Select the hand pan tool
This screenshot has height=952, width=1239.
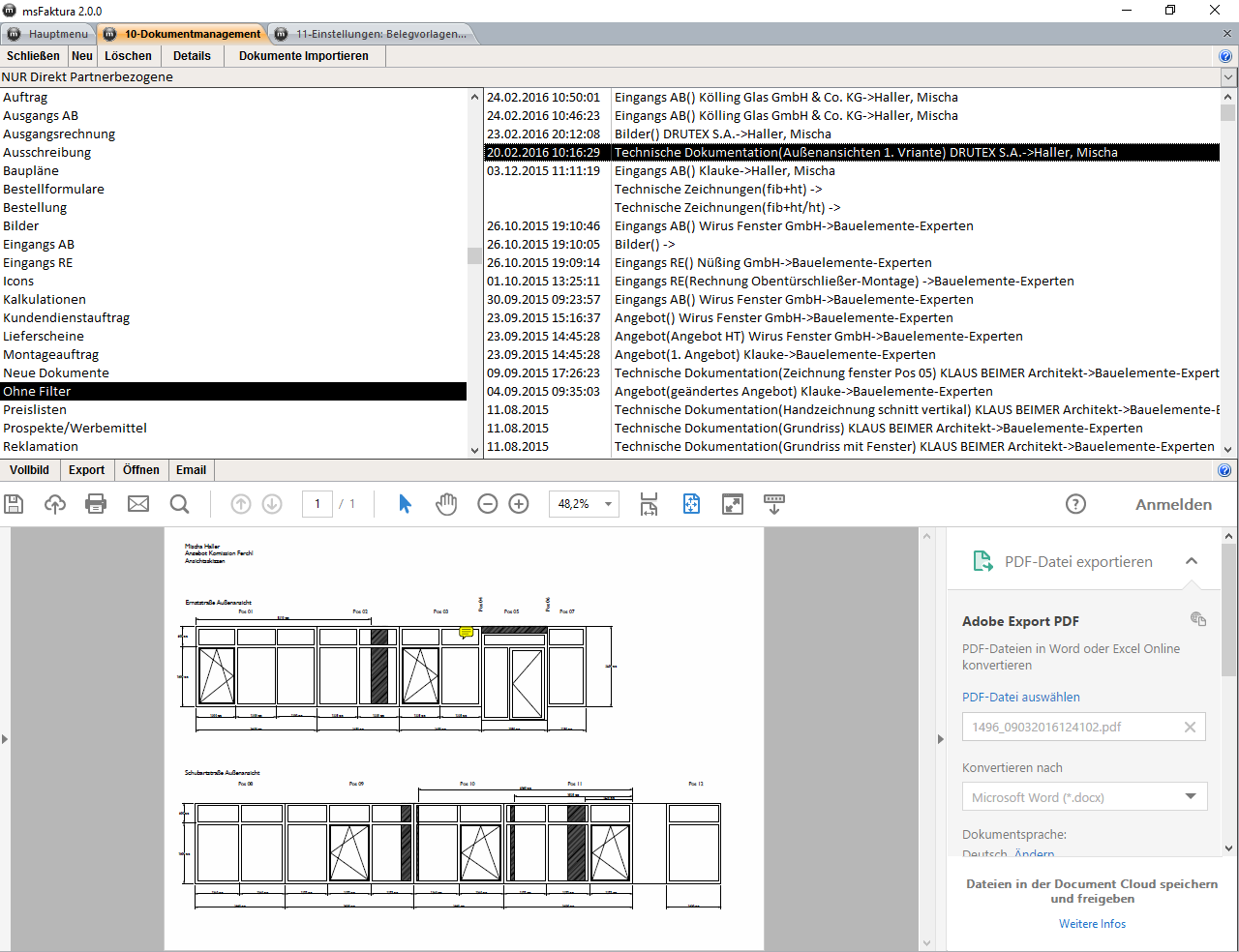(x=446, y=504)
